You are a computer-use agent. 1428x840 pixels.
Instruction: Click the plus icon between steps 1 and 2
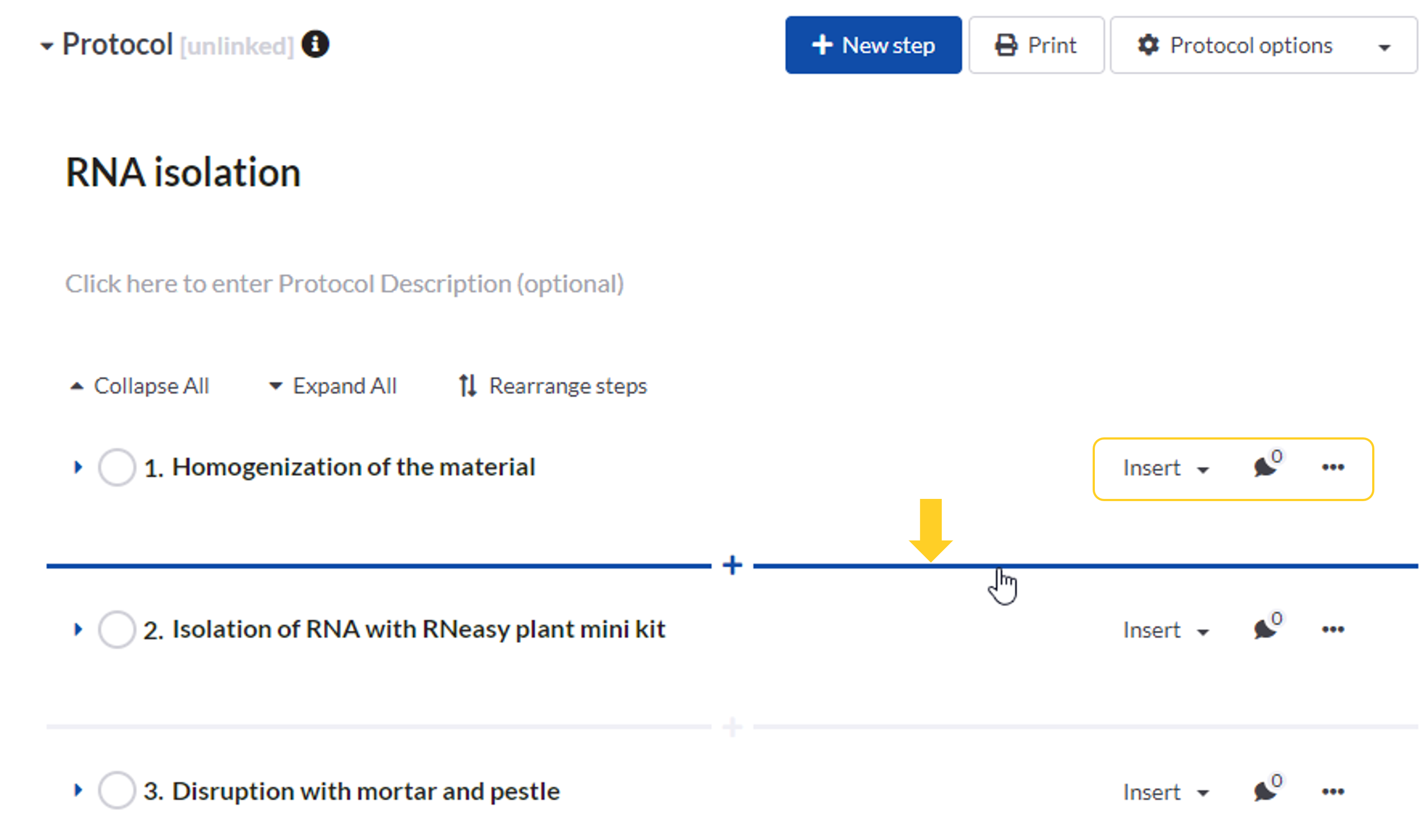(x=732, y=565)
